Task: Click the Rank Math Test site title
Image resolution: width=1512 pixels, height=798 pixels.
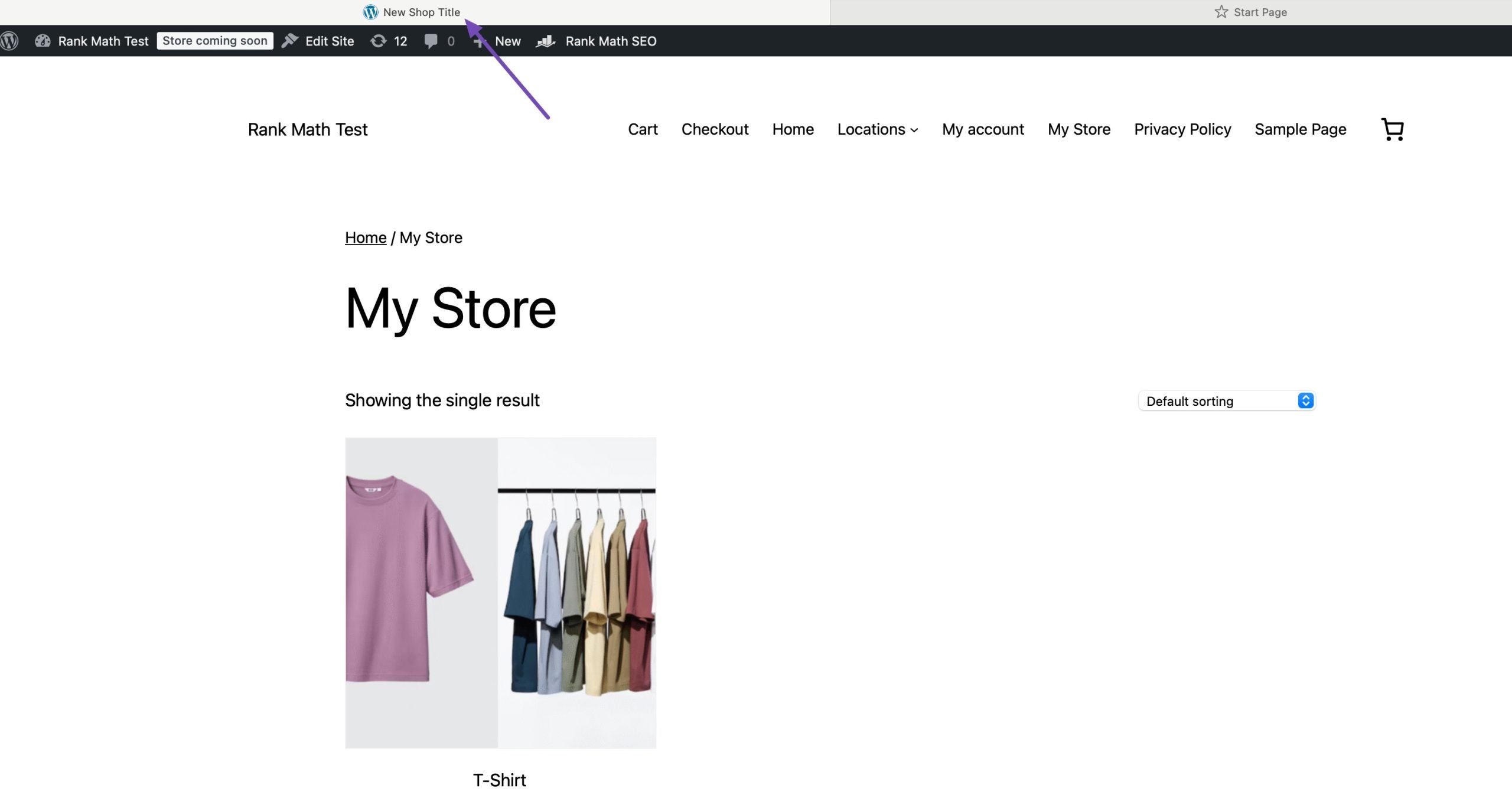Action: (308, 129)
